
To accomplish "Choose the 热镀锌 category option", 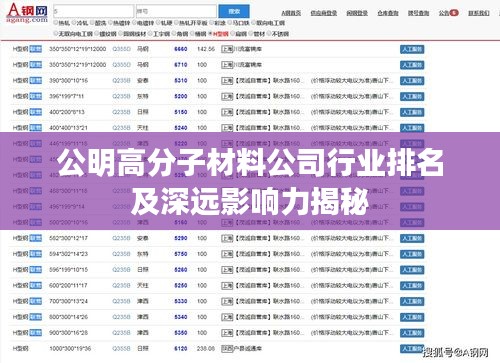I will coord(119,23).
